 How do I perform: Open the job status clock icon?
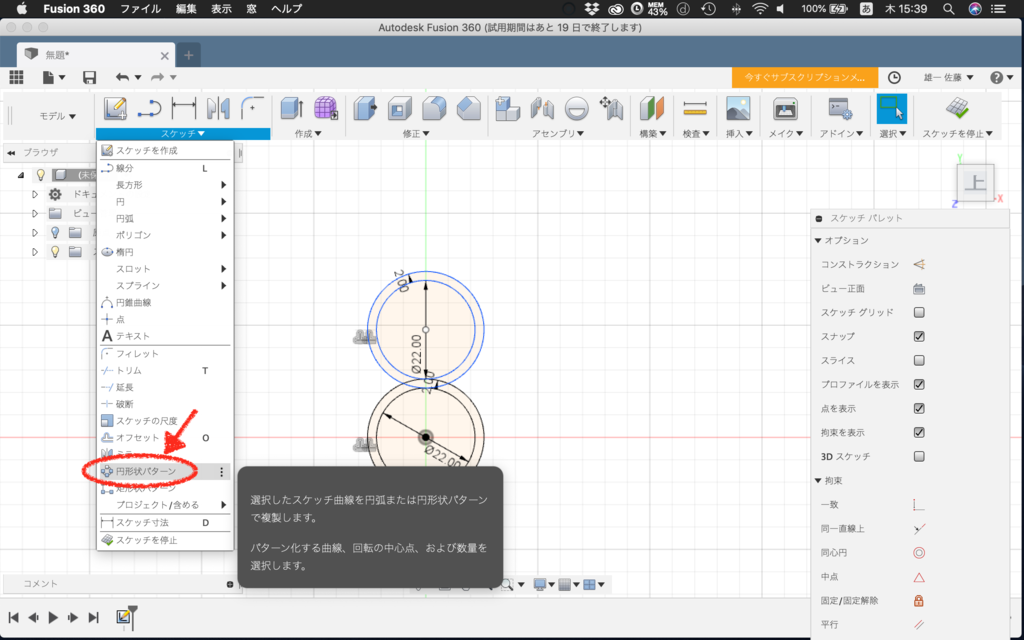coord(894,77)
